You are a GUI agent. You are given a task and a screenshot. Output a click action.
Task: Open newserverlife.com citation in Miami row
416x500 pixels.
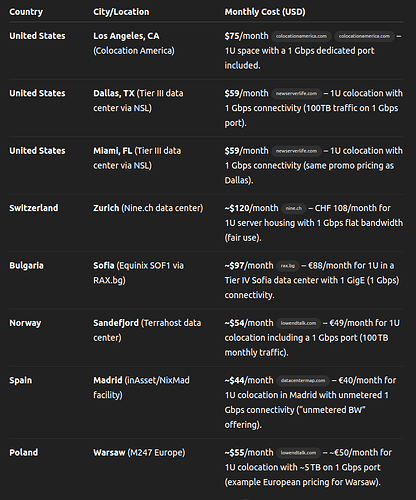(296, 151)
